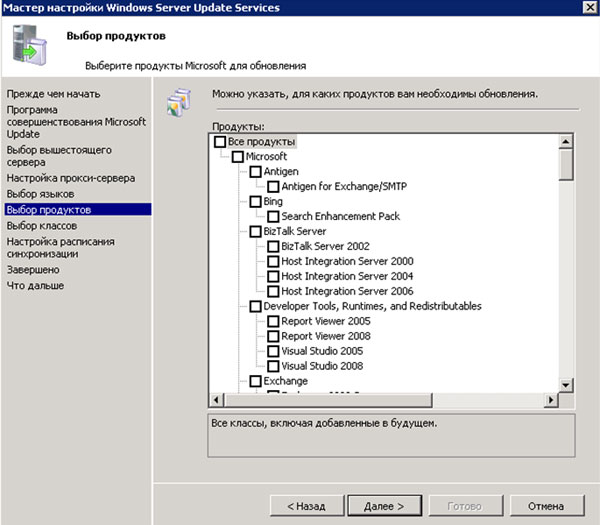Screen dimensions: 600x525
Task: Check Developer Tools, Runtimes, and Redistributables box
Action: 255,306
